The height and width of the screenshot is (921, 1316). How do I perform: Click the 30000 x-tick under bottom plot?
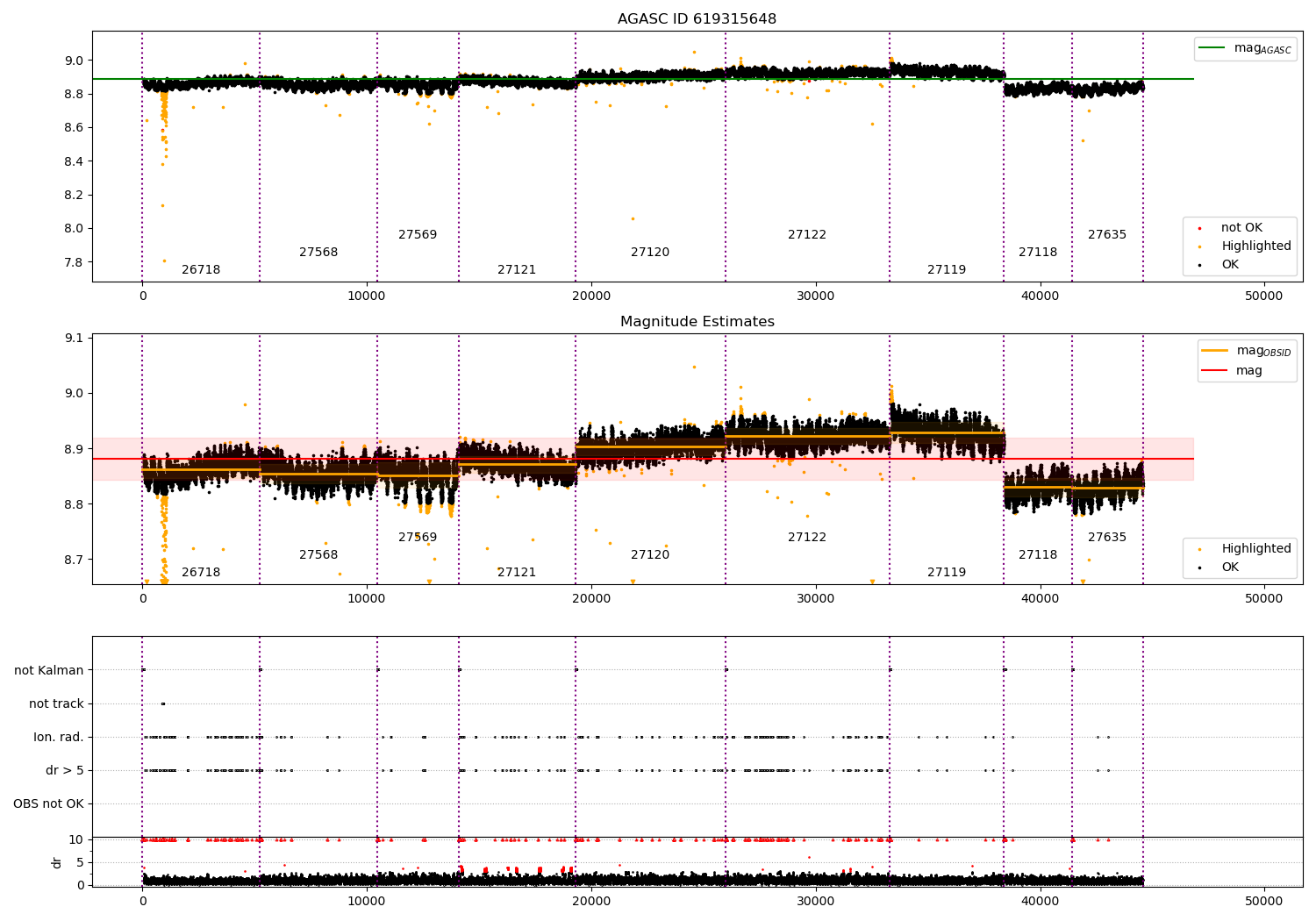tap(816, 900)
